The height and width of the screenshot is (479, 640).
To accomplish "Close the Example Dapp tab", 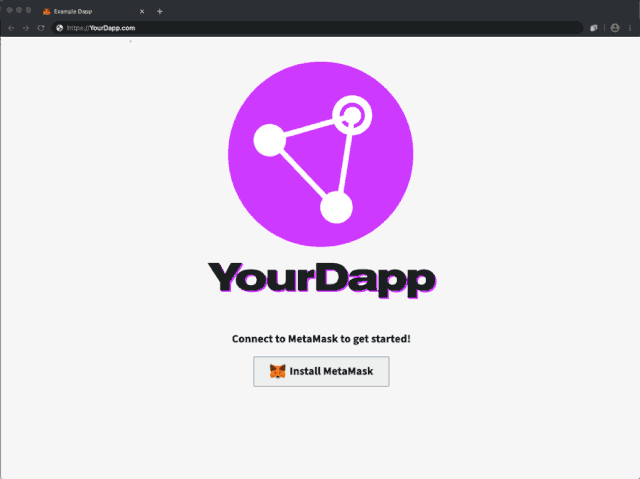I will pyautogui.click(x=142, y=11).
